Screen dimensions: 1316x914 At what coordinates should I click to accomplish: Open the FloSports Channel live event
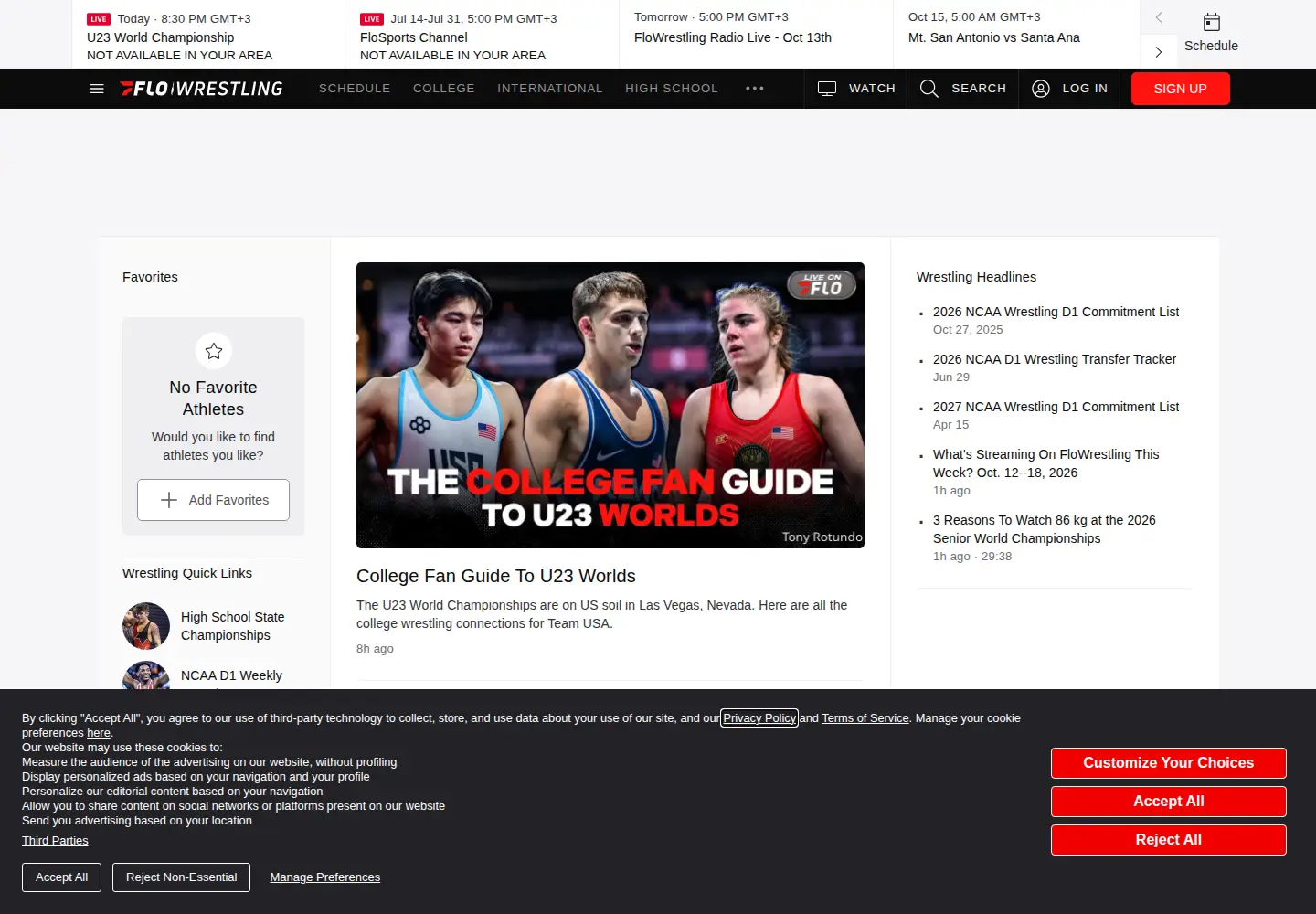(483, 35)
